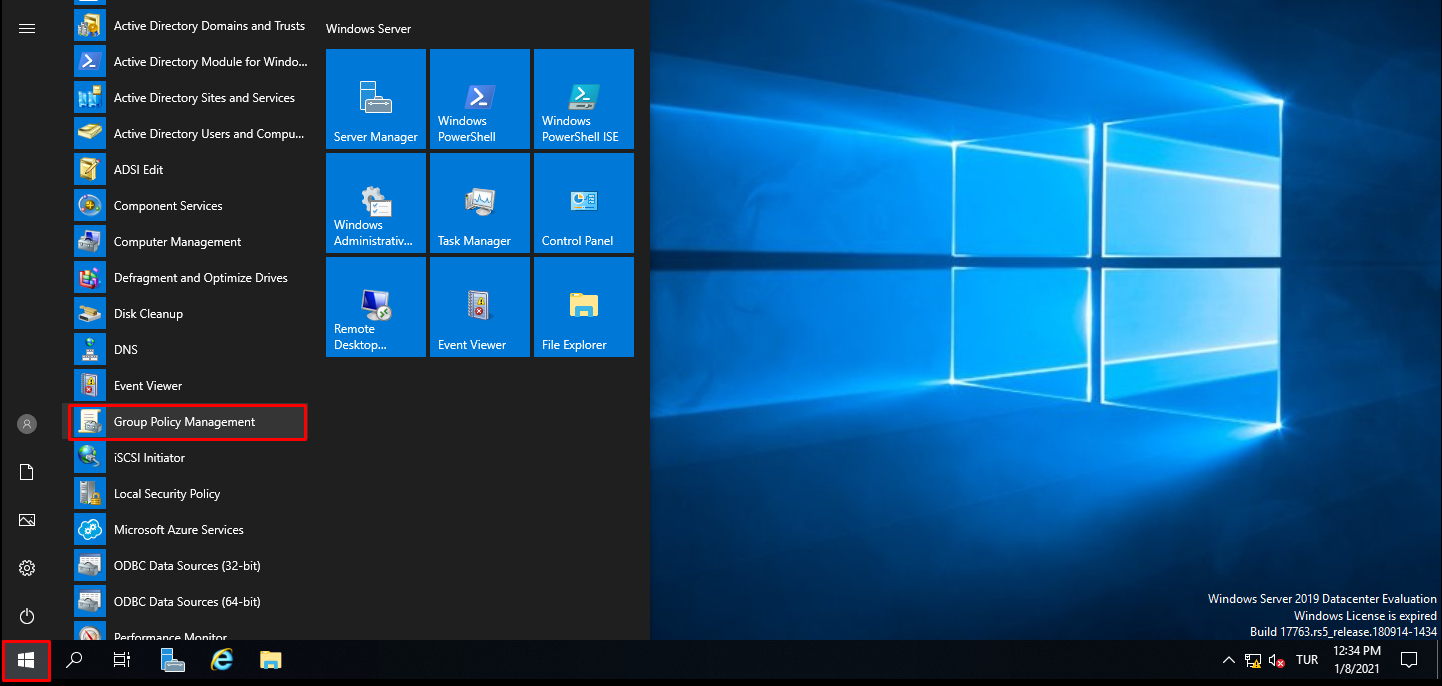
Task: Launch Active Directory Module for Windows PowerShell
Action: pyautogui.click(x=189, y=62)
